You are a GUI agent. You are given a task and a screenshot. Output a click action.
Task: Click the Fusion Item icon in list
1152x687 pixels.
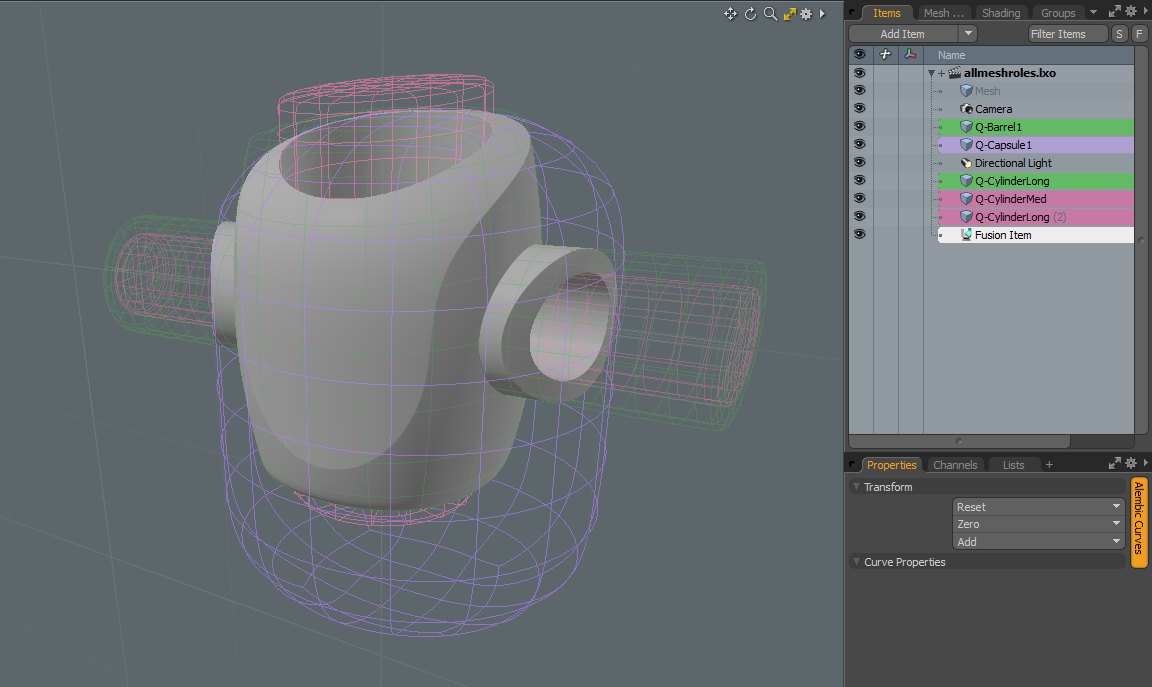tap(966, 235)
